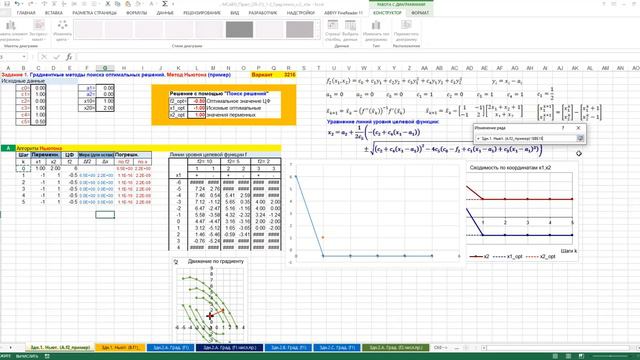Select column G header
This screenshot has width=640, height=360.
pos(105,68)
